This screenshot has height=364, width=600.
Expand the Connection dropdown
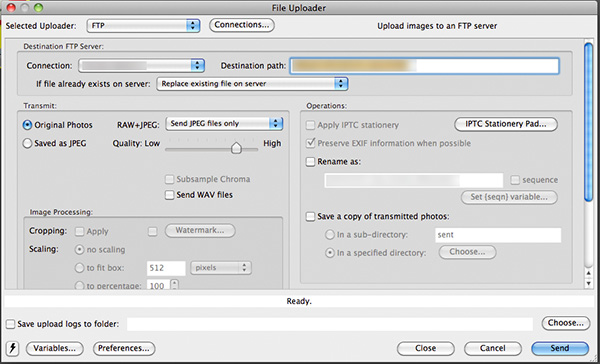(142, 65)
